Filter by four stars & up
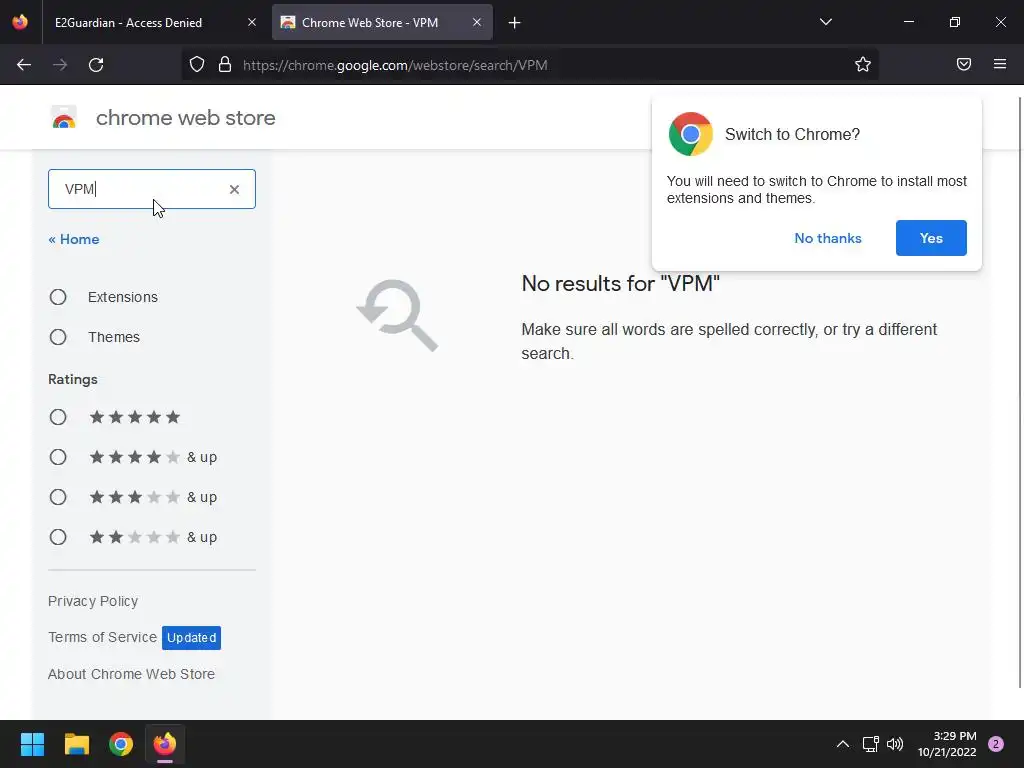1024x768 pixels. click(58, 456)
